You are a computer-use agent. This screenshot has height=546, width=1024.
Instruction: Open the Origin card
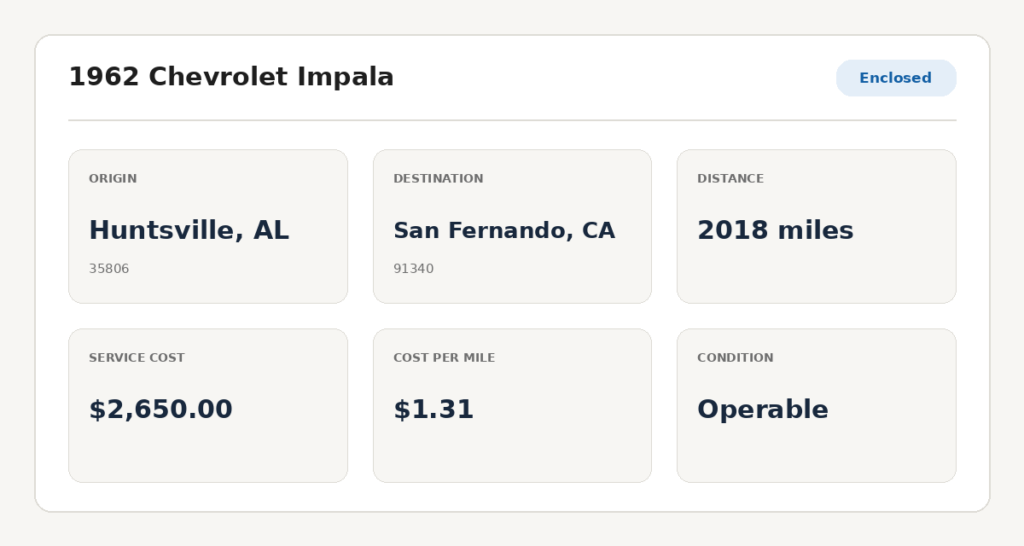pos(208,227)
